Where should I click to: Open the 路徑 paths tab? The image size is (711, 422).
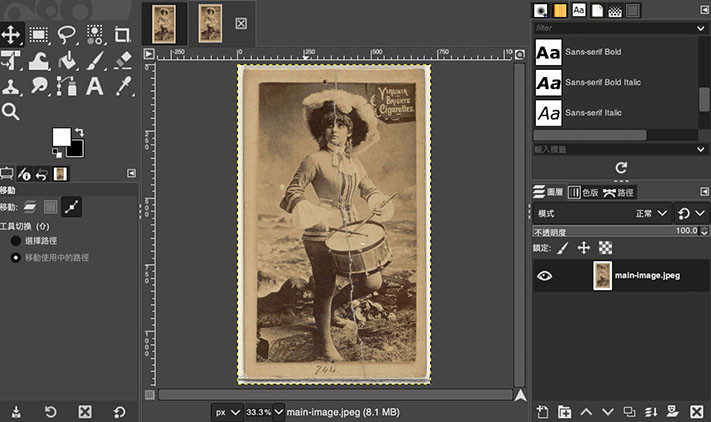coord(618,192)
